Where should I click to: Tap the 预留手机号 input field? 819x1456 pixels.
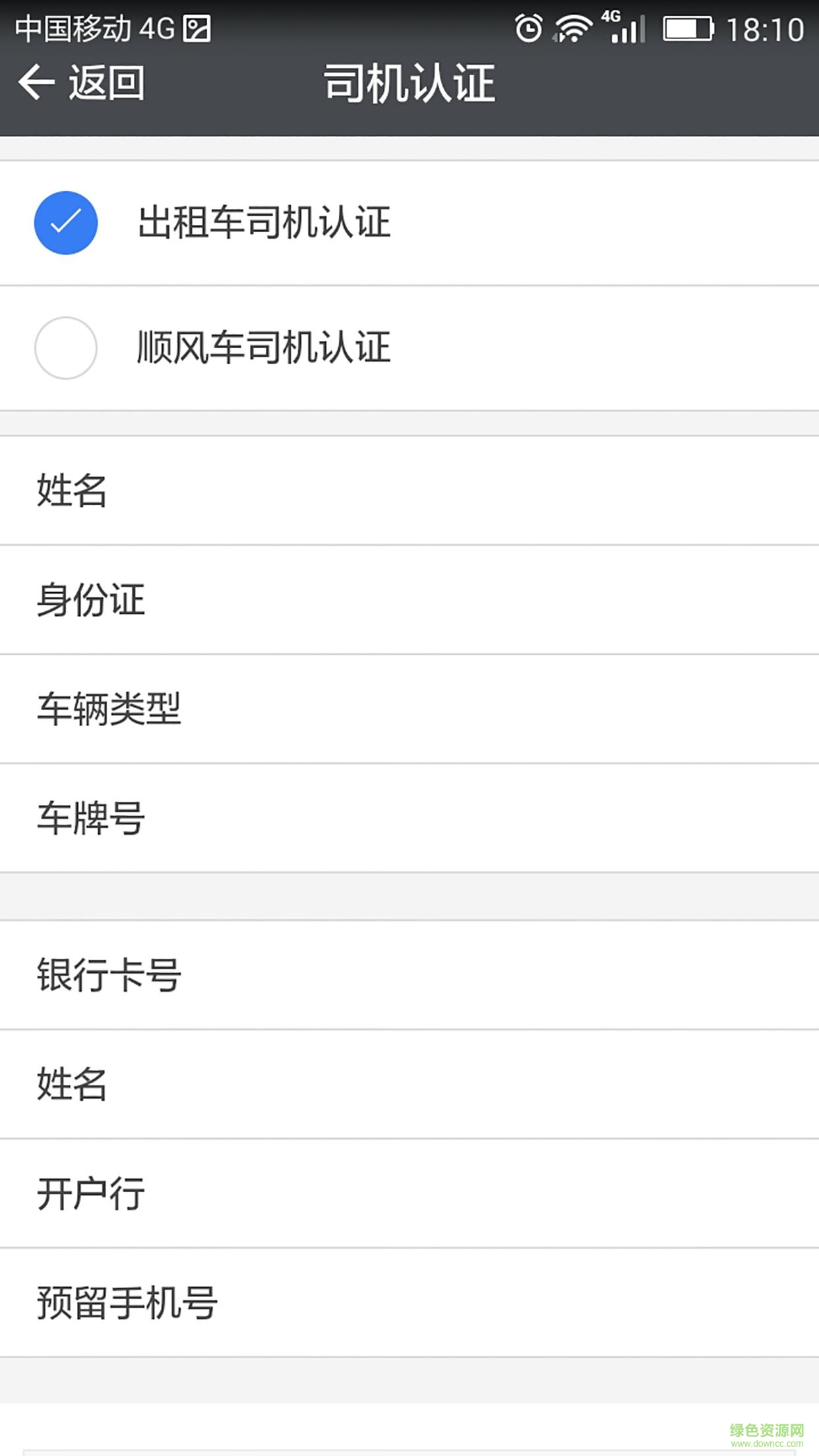(x=409, y=1303)
